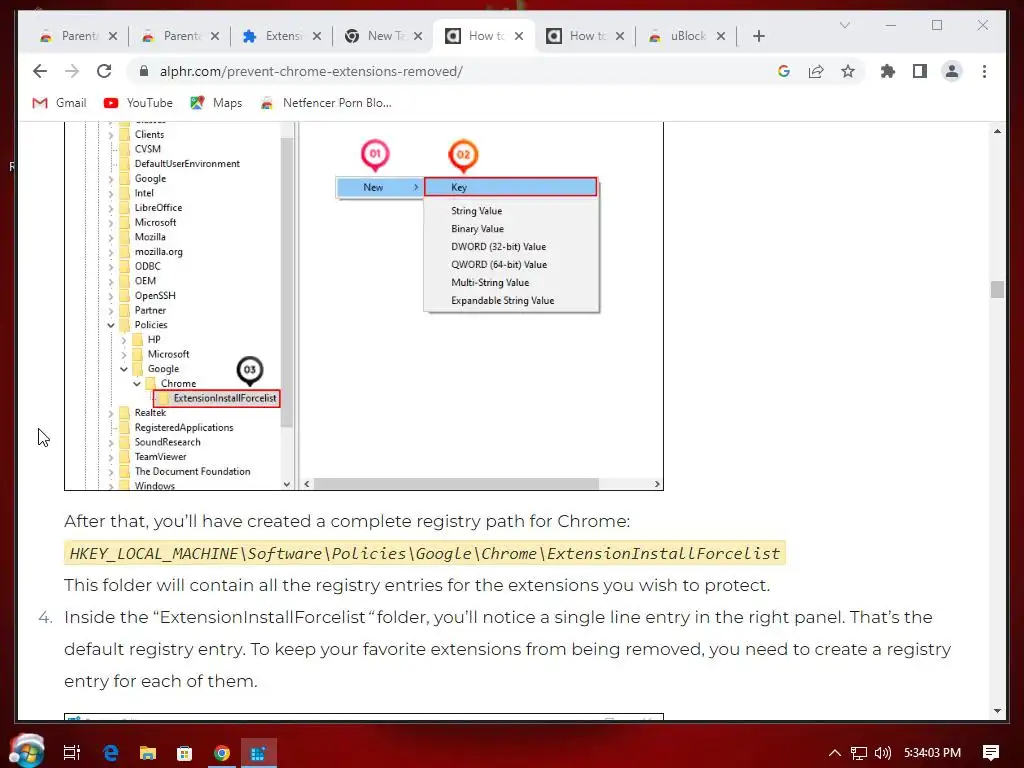This screenshot has height=768, width=1024.
Task: Go forward with the forward arrow
Action: [x=72, y=71]
